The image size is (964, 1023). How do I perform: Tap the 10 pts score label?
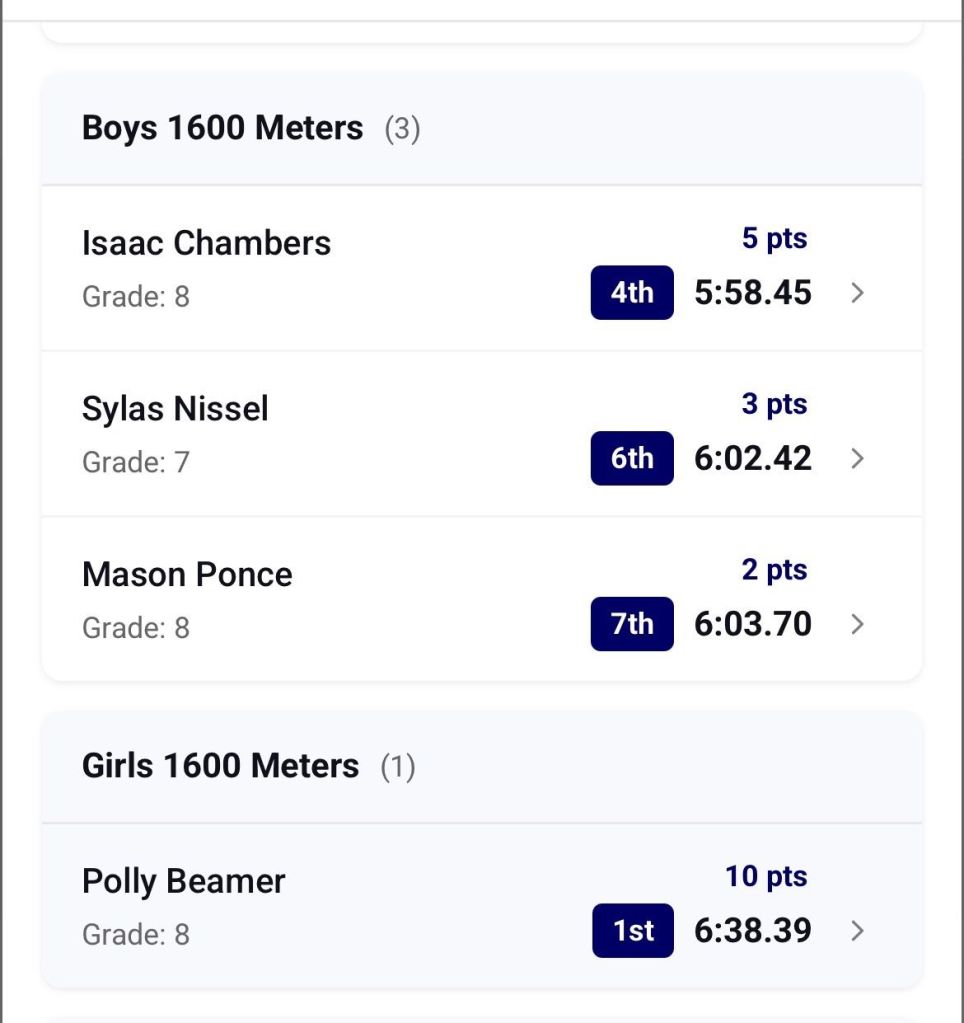click(x=766, y=877)
